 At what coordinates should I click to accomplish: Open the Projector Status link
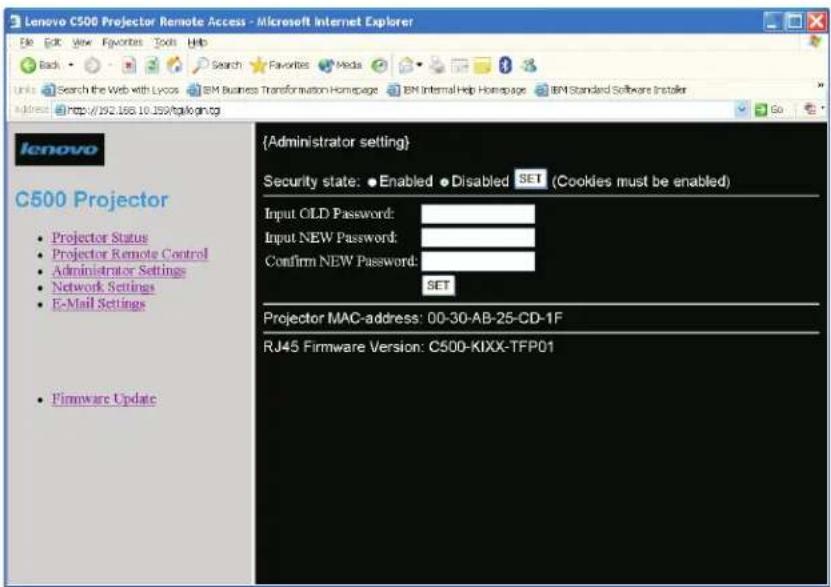[x=100, y=237]
